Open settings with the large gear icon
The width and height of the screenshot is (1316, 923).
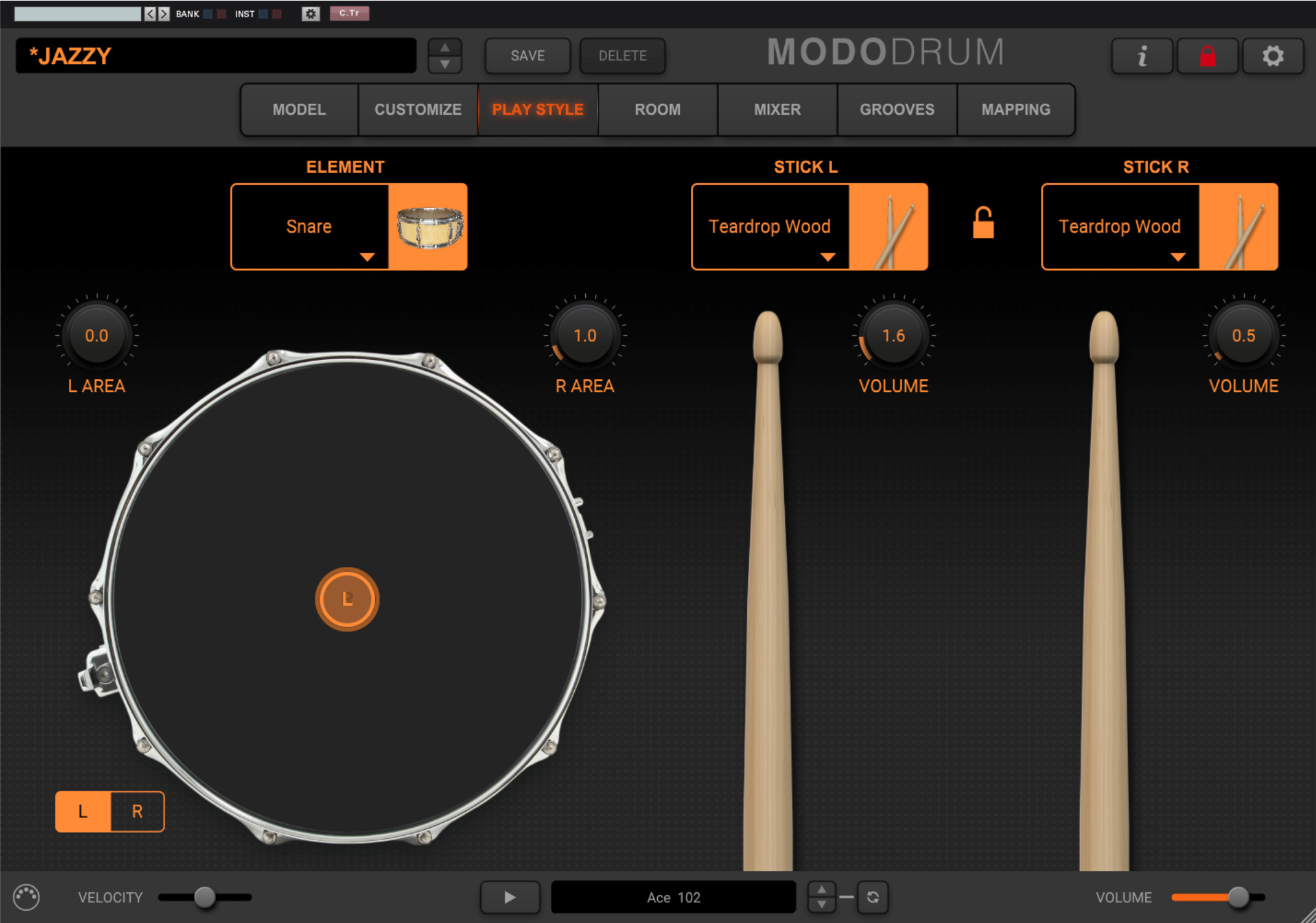point(1273,56)
